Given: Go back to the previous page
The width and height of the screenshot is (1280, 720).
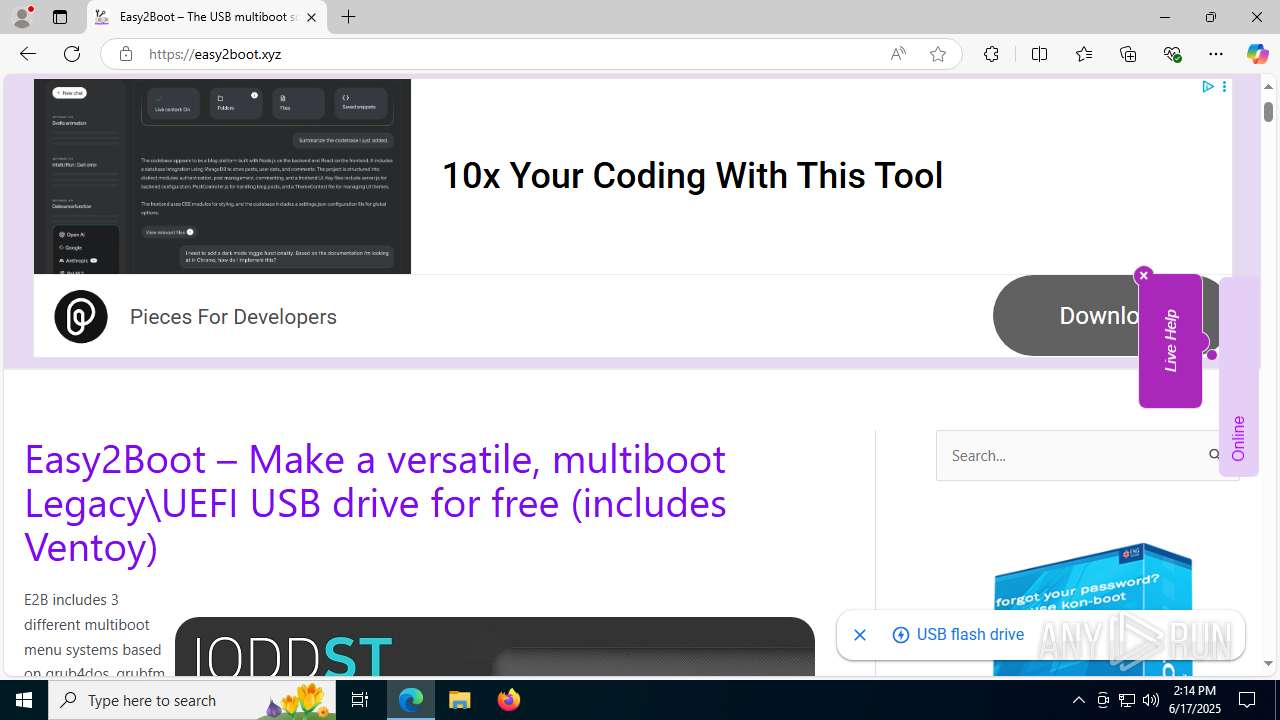Looking at the screenshot, I should tap(28, 54).
